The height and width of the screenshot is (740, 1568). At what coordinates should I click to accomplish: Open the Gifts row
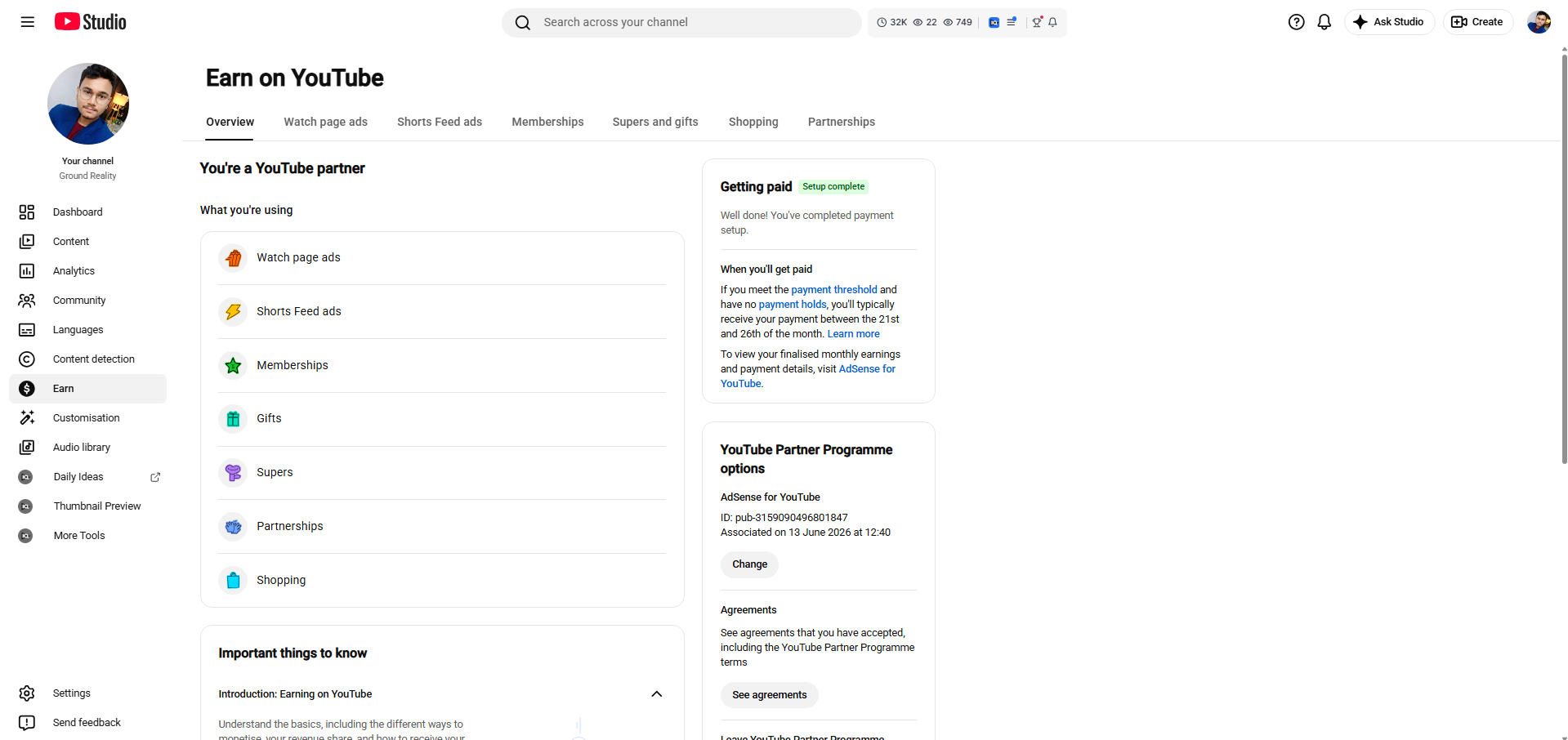442,419
